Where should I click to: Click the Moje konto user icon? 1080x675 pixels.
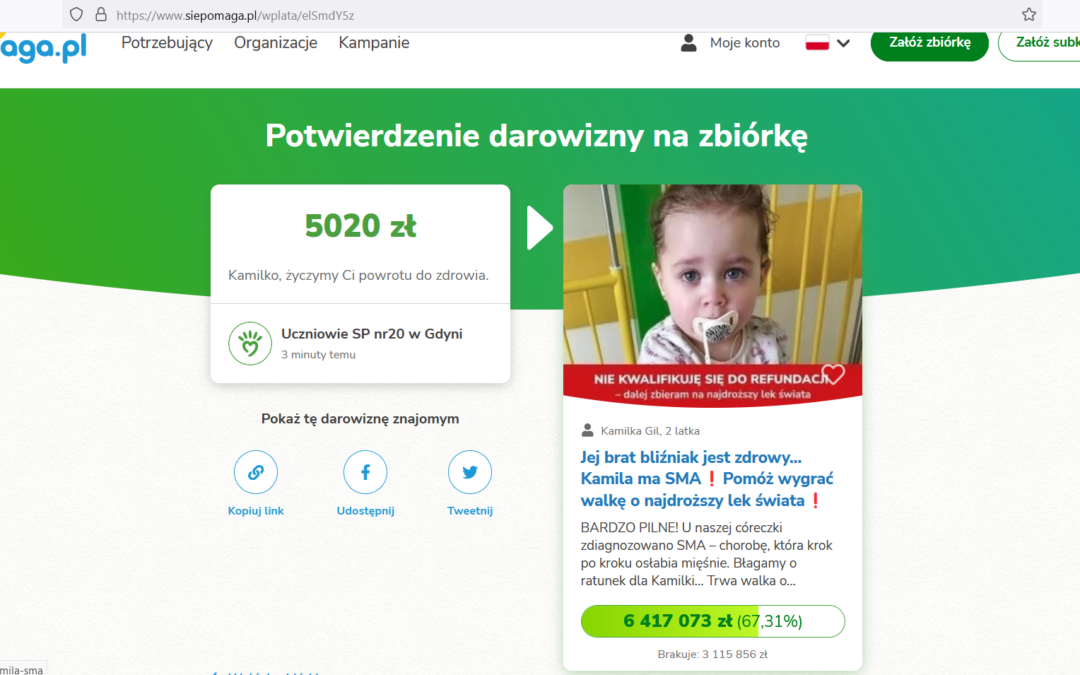[x=688, y=43]
